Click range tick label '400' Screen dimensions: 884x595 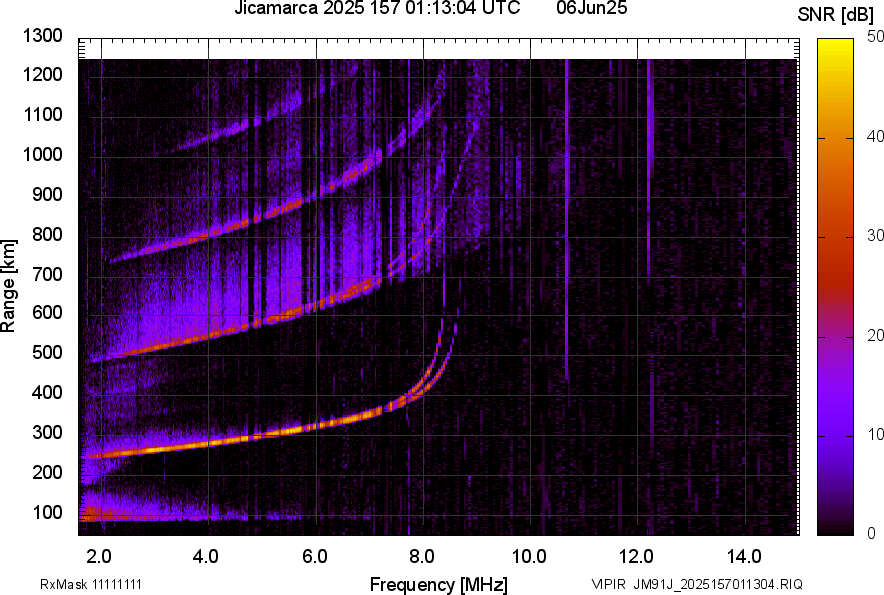[x=47, y=393]
